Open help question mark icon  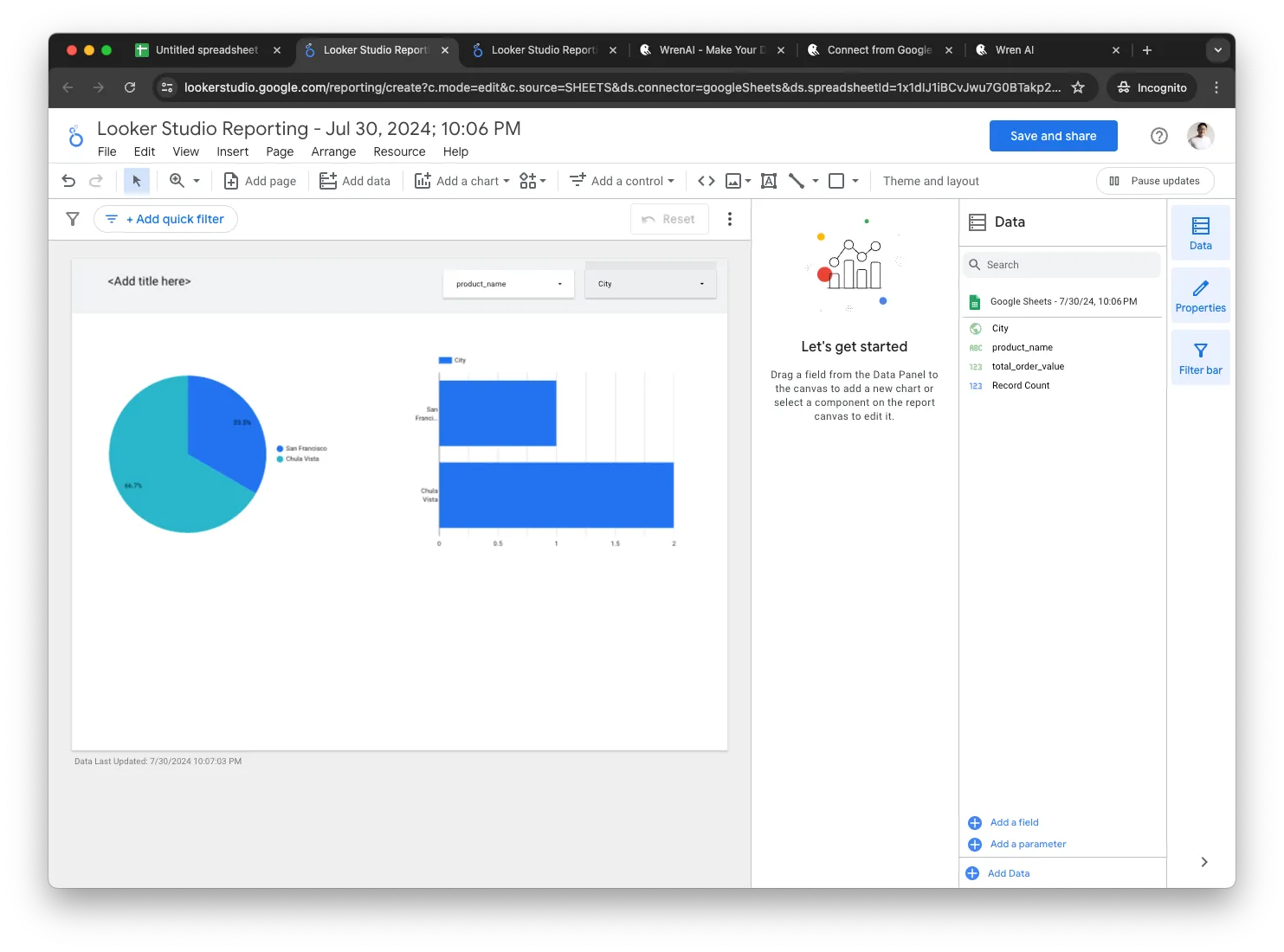coord(1159,136)
